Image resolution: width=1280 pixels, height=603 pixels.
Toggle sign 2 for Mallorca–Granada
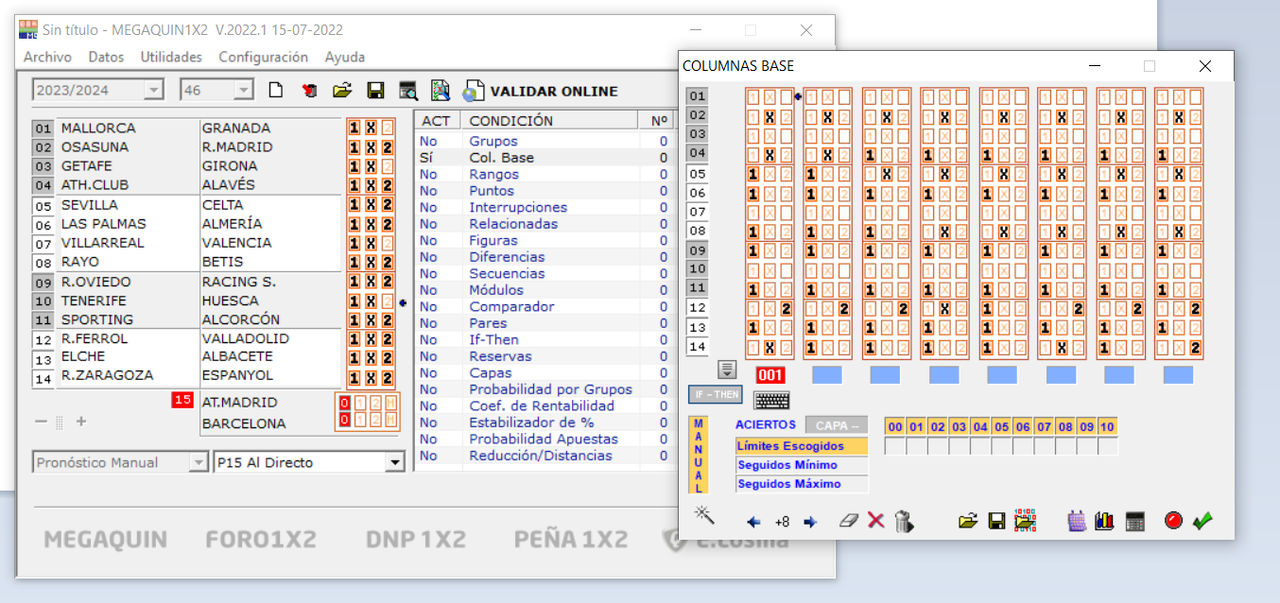point(388,128)
